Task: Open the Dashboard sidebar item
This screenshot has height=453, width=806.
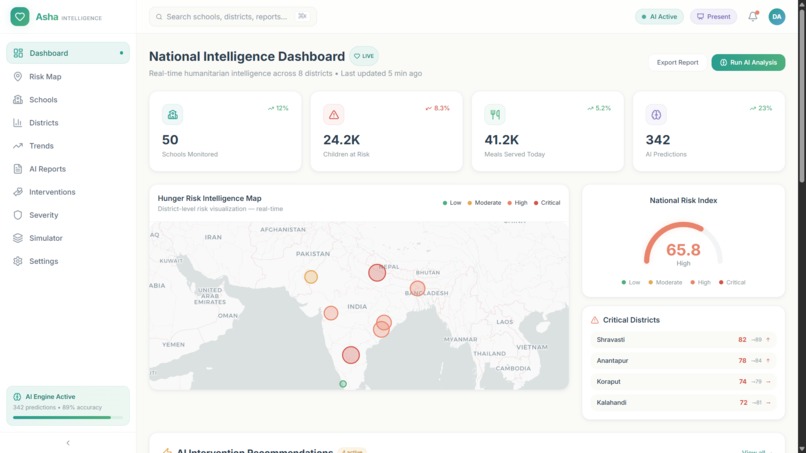Action: tap(68, 53)
